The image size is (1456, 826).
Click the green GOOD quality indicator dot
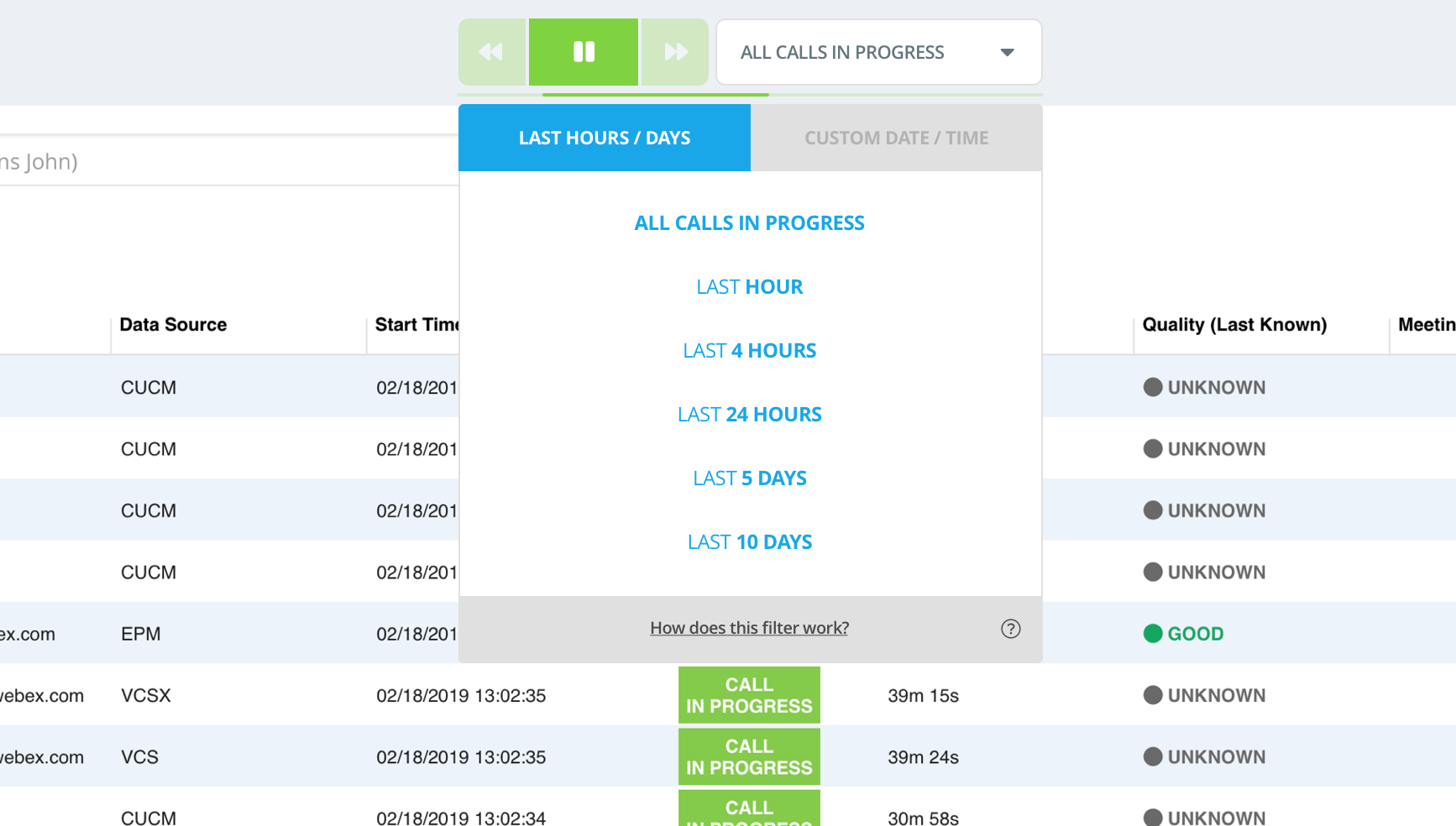tap(1153, 634)
